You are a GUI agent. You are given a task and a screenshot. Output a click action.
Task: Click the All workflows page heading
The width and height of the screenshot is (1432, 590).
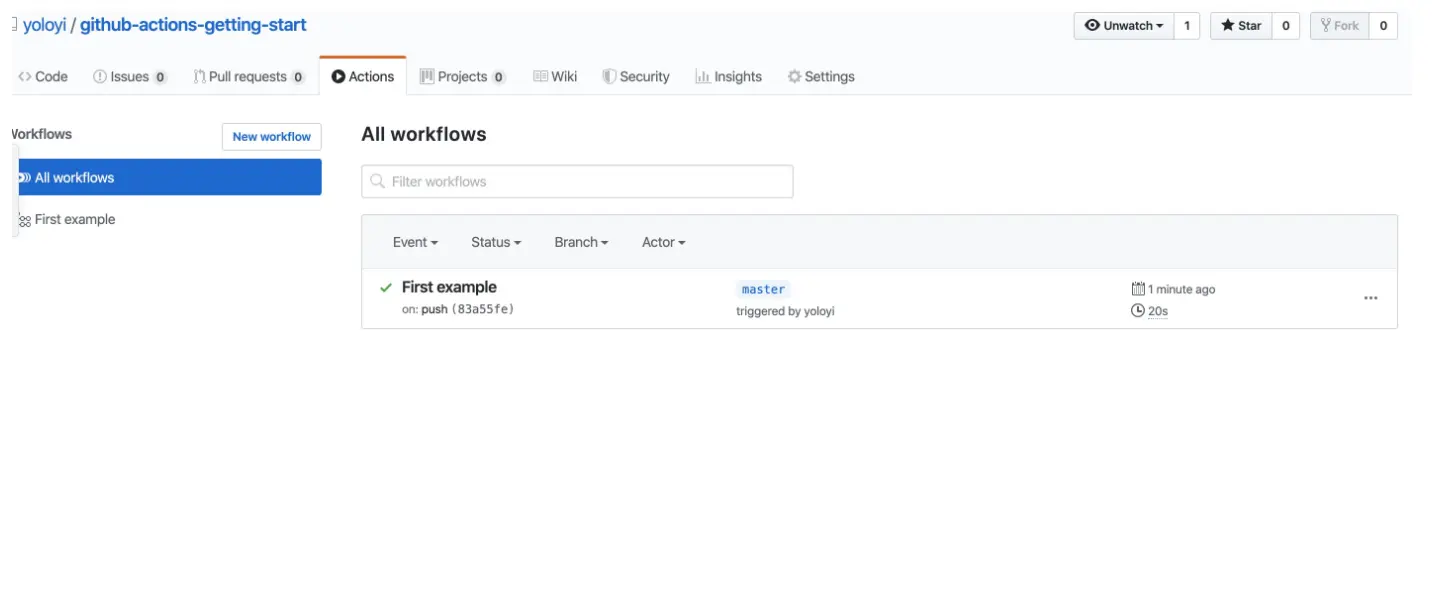click(x=424, y=134)
